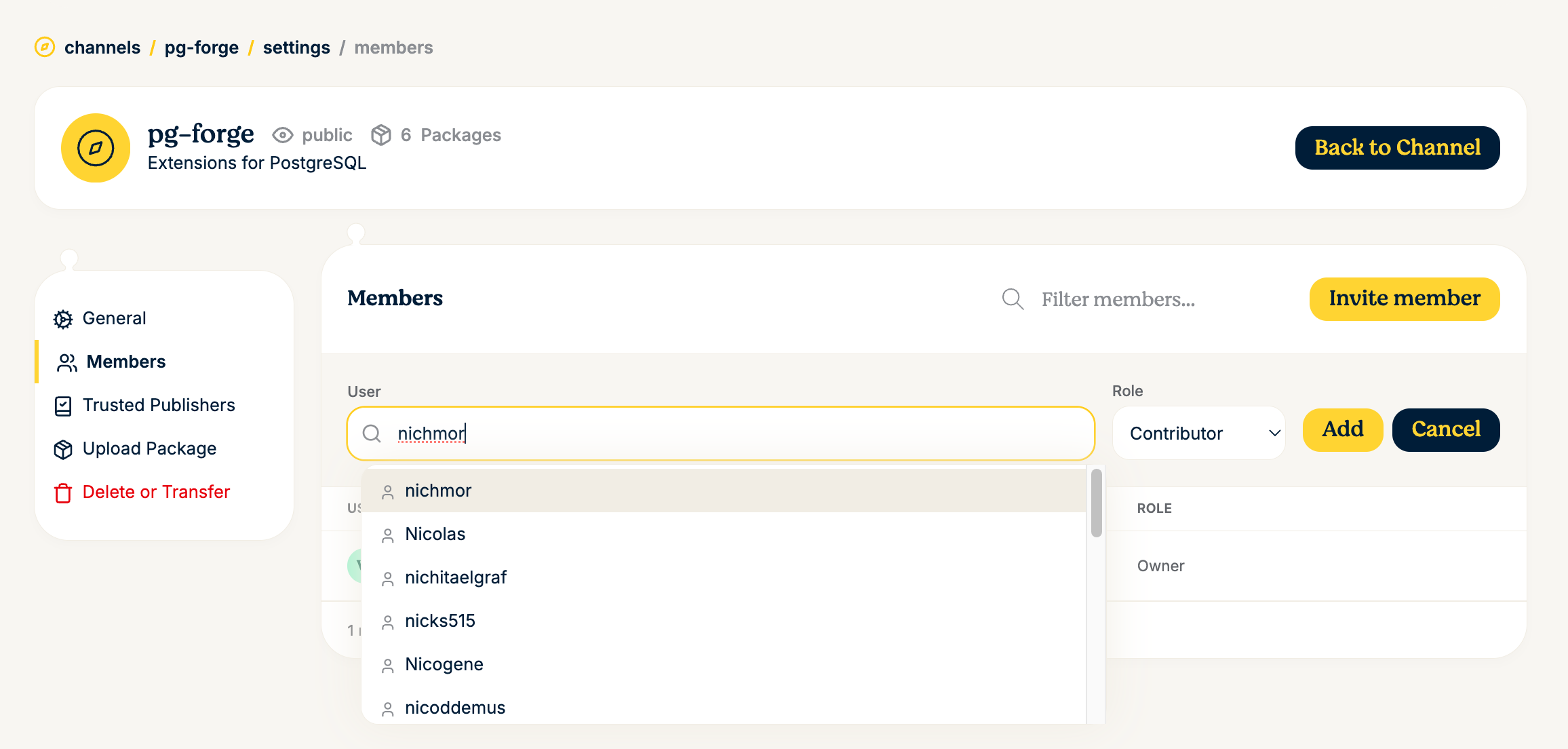Viewport: 1568px width, 749px height.
Task: Click the Upload Package box icon
Action: click(63, 449)
